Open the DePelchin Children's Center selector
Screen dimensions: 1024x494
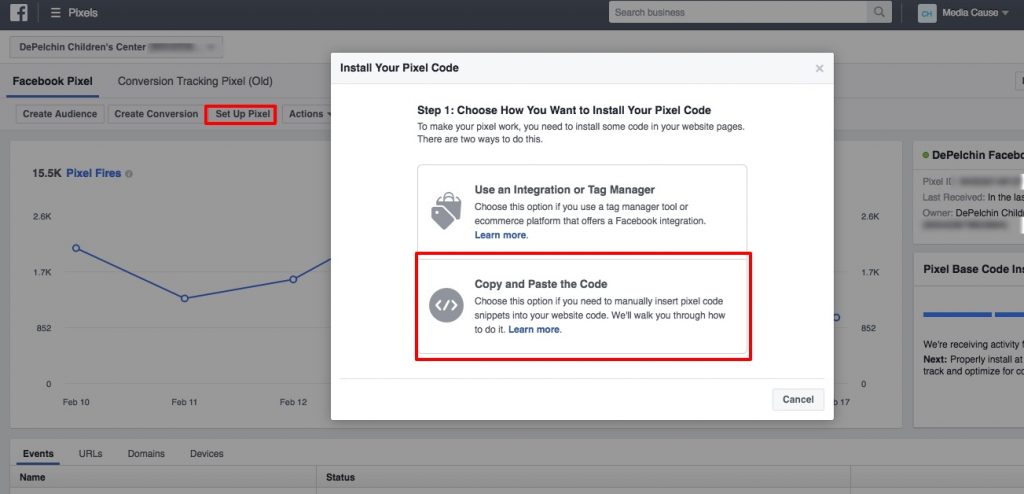pyautogui.click(x=116, y=47)
